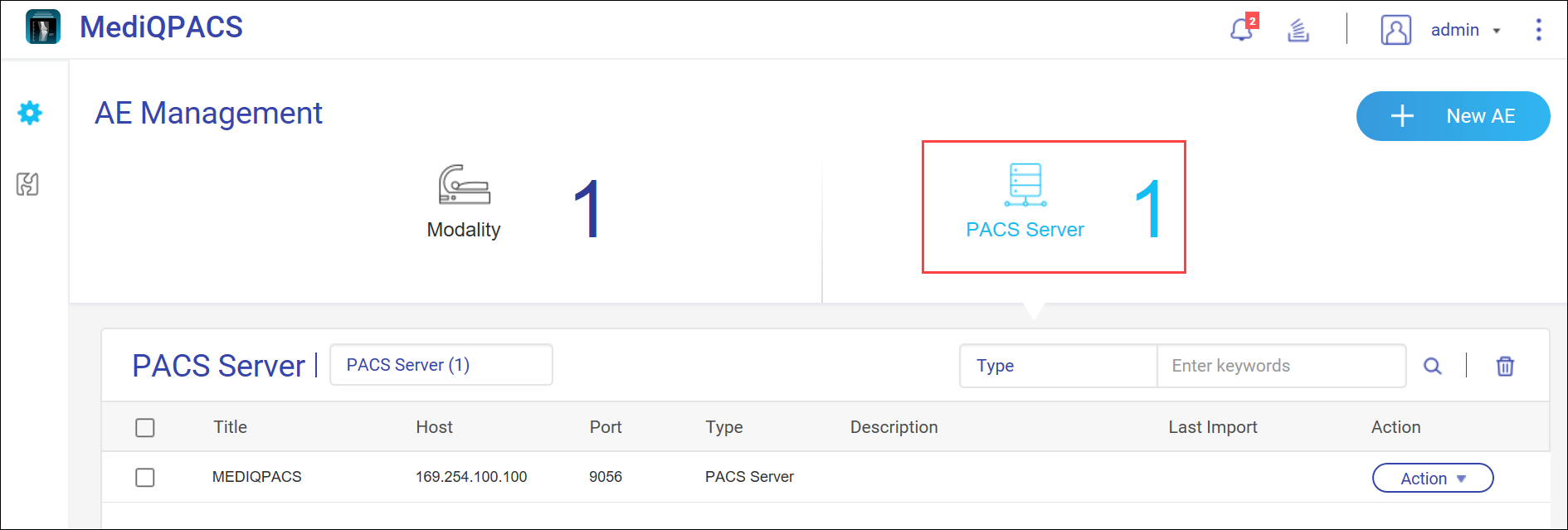
Task: Click the search magnifier icon
Action: (1432, 366)
